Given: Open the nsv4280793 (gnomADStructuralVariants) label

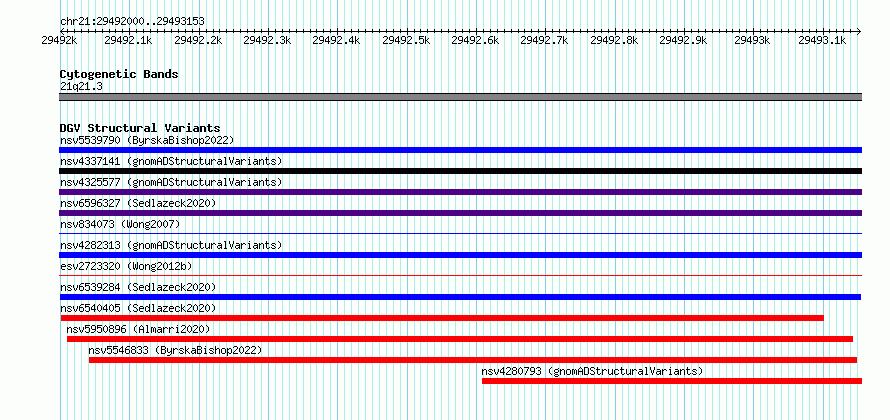Looking at the screenshot, I should click(x=593, y=371).
